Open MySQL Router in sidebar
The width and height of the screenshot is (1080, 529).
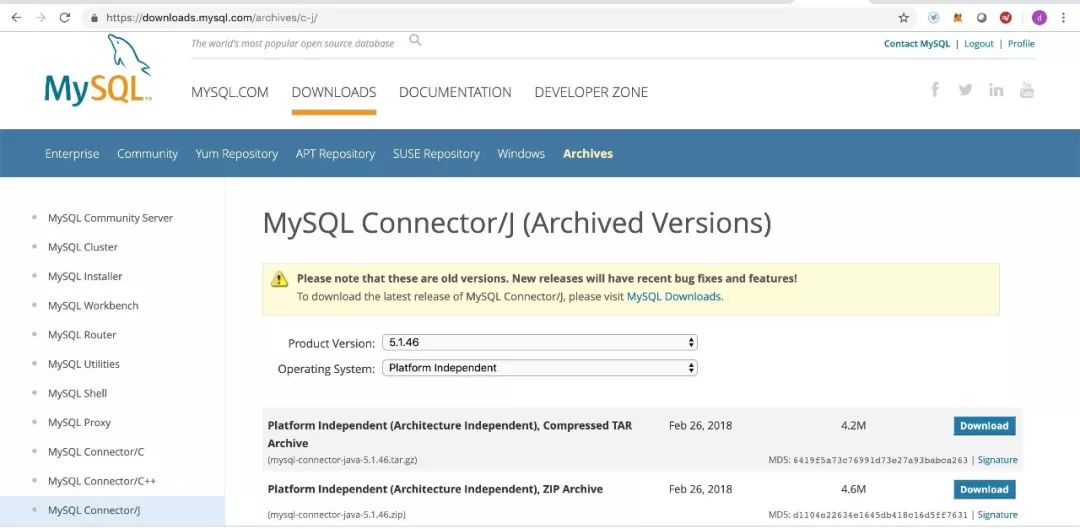click(82, 335)
